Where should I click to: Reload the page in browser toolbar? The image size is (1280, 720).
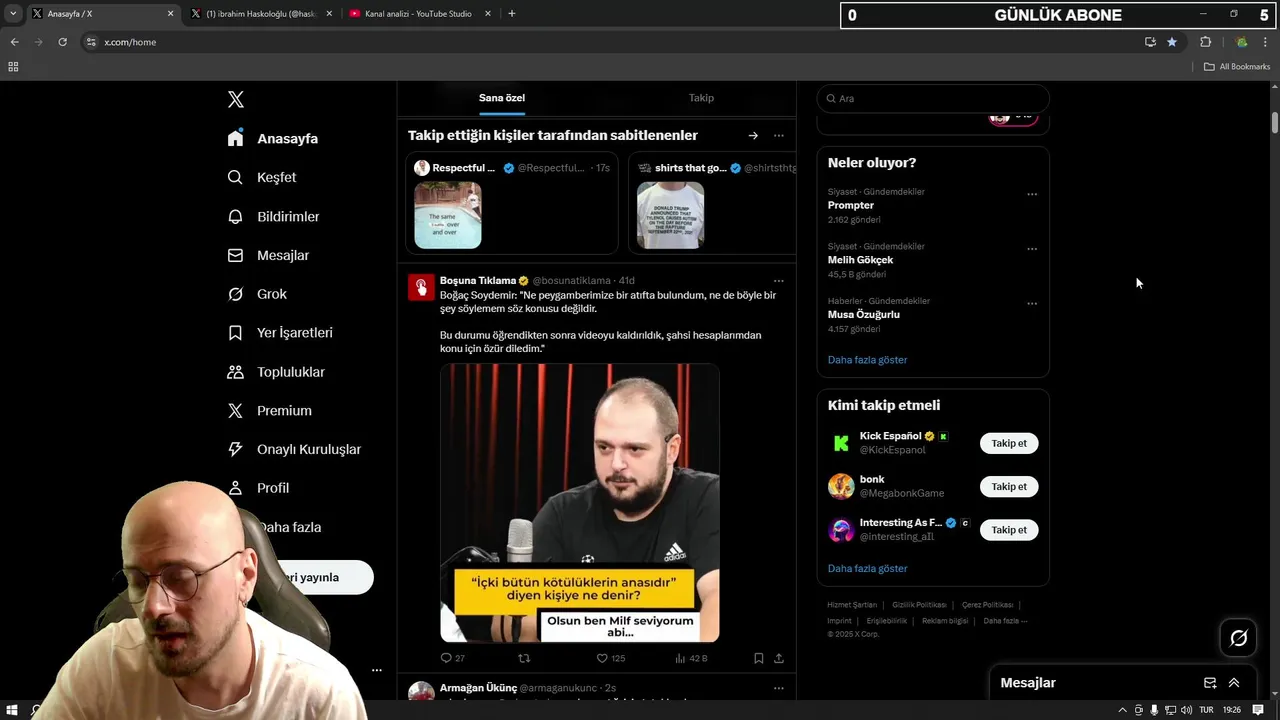click(62, 42)
